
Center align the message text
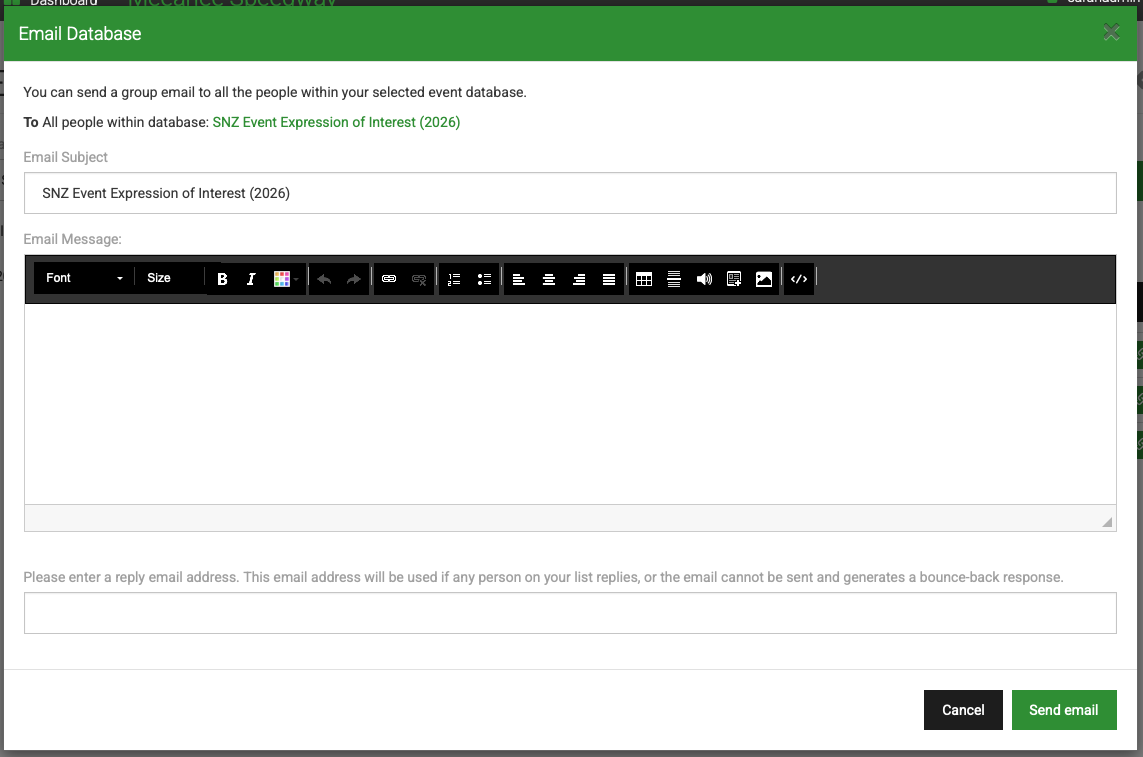coord(549,279)
